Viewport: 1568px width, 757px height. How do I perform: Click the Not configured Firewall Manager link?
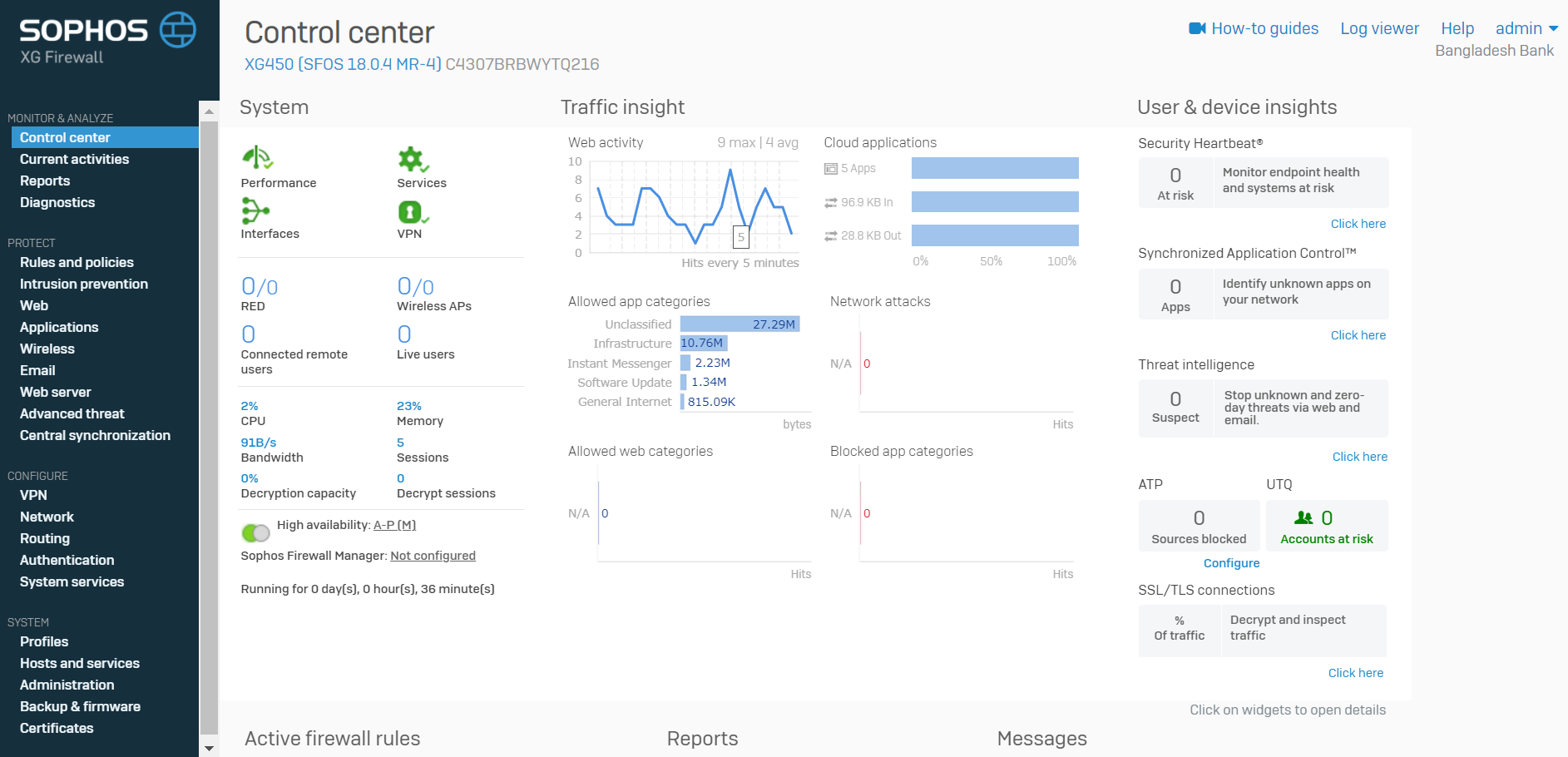click(x=433, y=556)
